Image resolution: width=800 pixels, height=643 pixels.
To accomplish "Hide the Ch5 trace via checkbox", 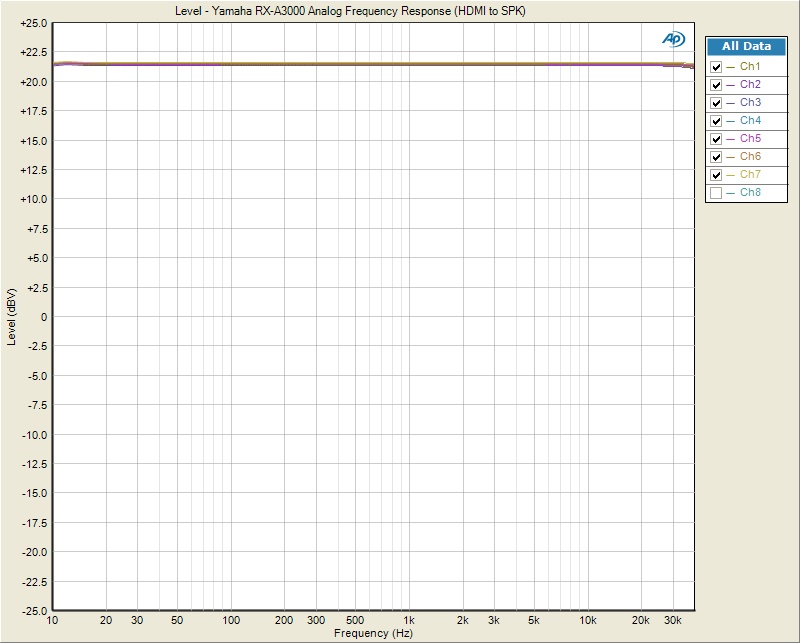I will point(716,139).
